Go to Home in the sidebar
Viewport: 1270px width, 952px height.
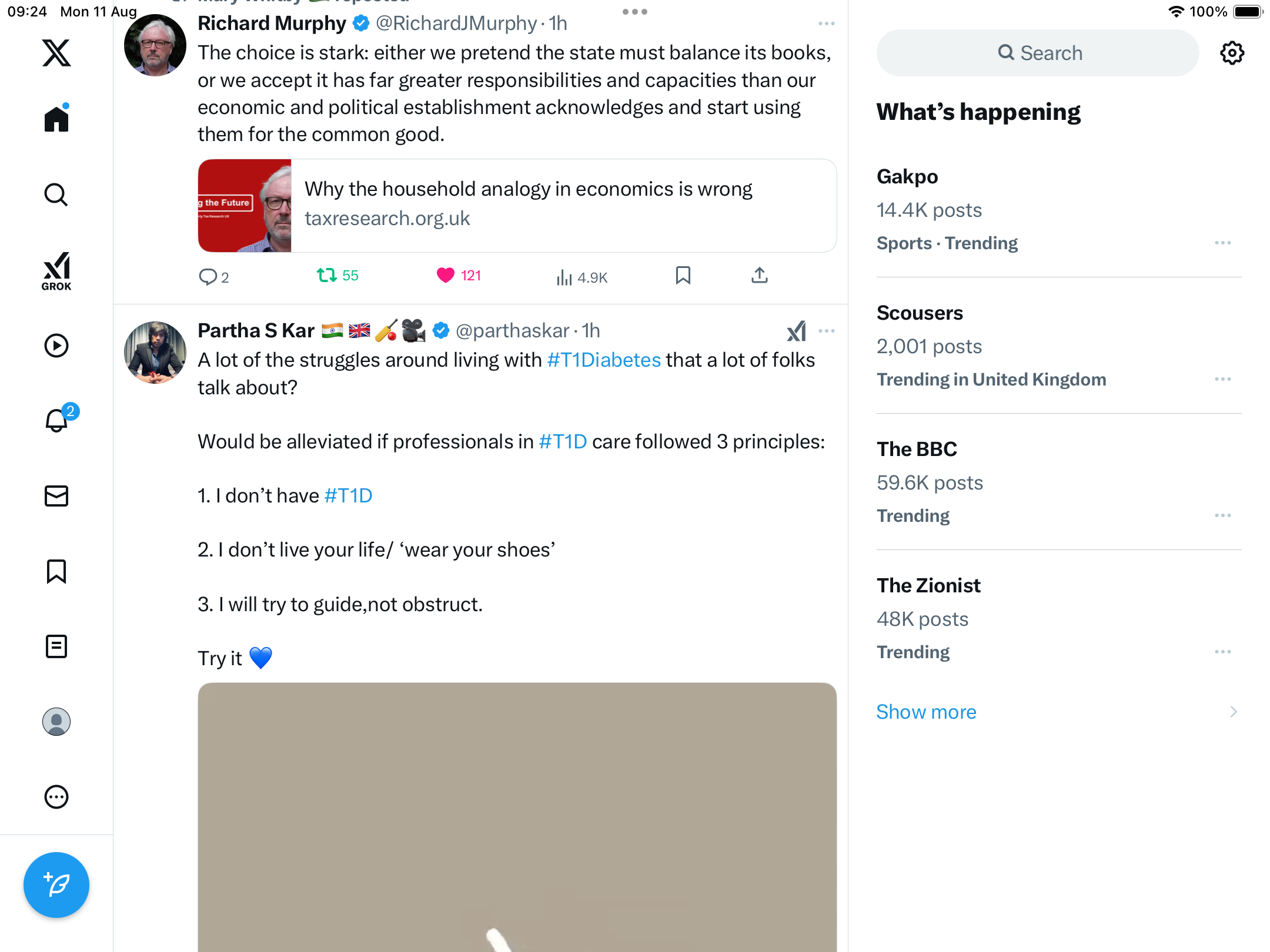56,119
